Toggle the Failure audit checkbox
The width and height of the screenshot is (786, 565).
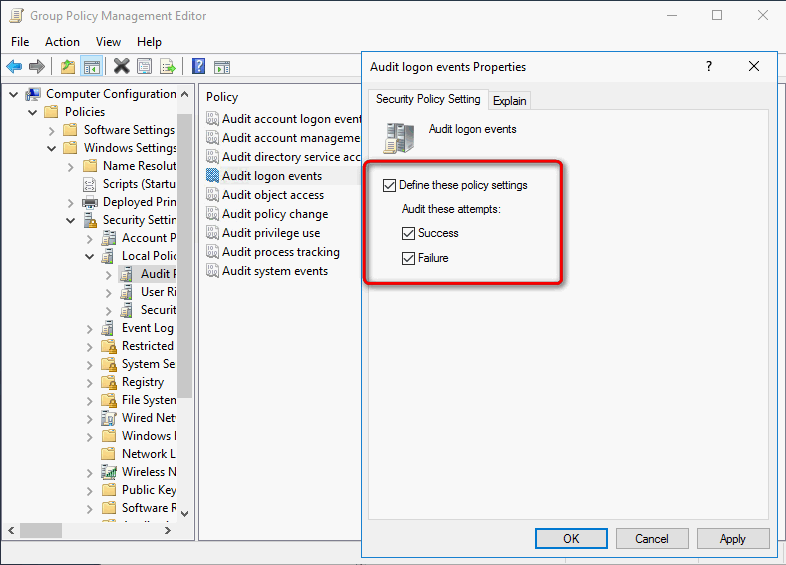(x=408, y=258)
